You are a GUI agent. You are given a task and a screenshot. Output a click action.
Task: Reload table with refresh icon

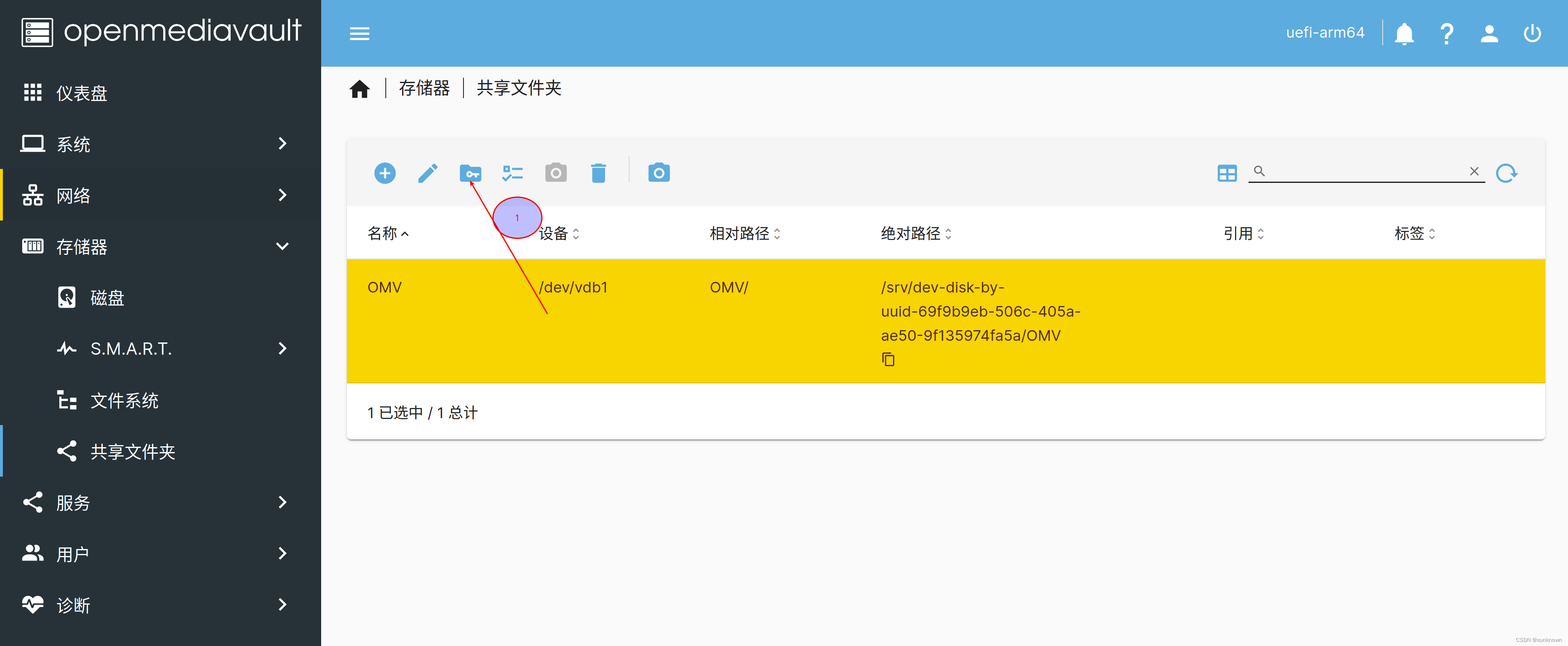coord(1507,173)
